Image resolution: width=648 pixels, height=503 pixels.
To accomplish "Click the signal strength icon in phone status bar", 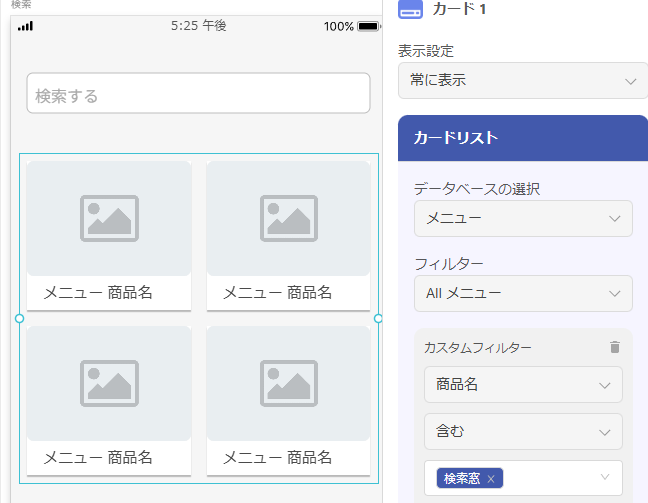I will click(26, 26).
